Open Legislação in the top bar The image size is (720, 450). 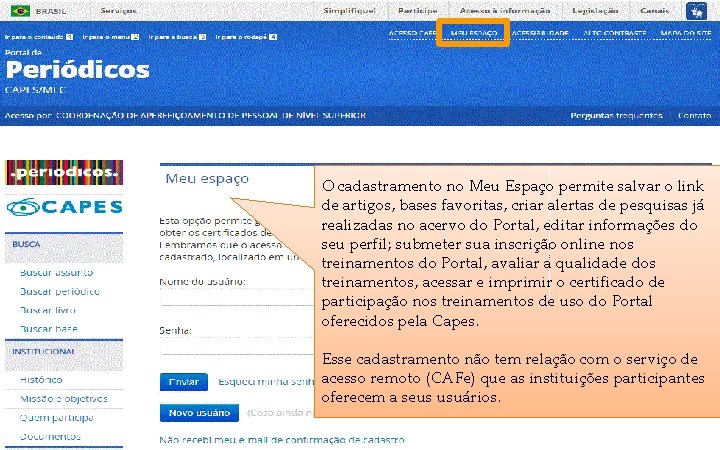[x=595, y=11]
